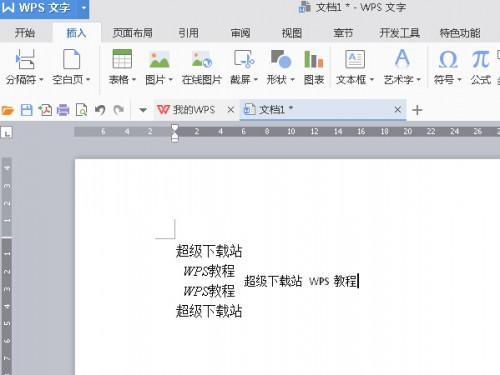Click the save disk icon
Viewport: 500px width, 375px height.
tap(27, 110)
